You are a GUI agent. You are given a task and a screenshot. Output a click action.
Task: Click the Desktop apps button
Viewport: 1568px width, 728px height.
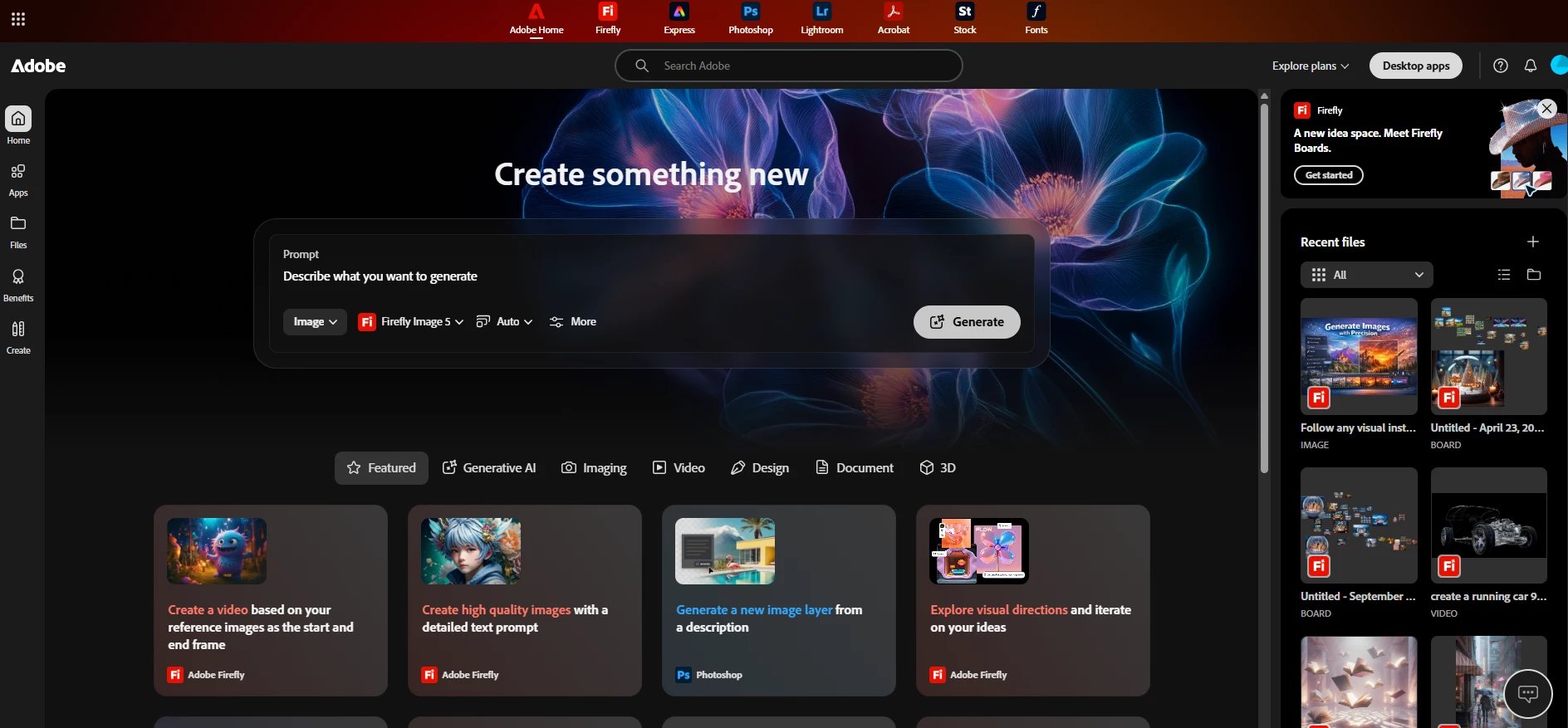pos(1416,66)
